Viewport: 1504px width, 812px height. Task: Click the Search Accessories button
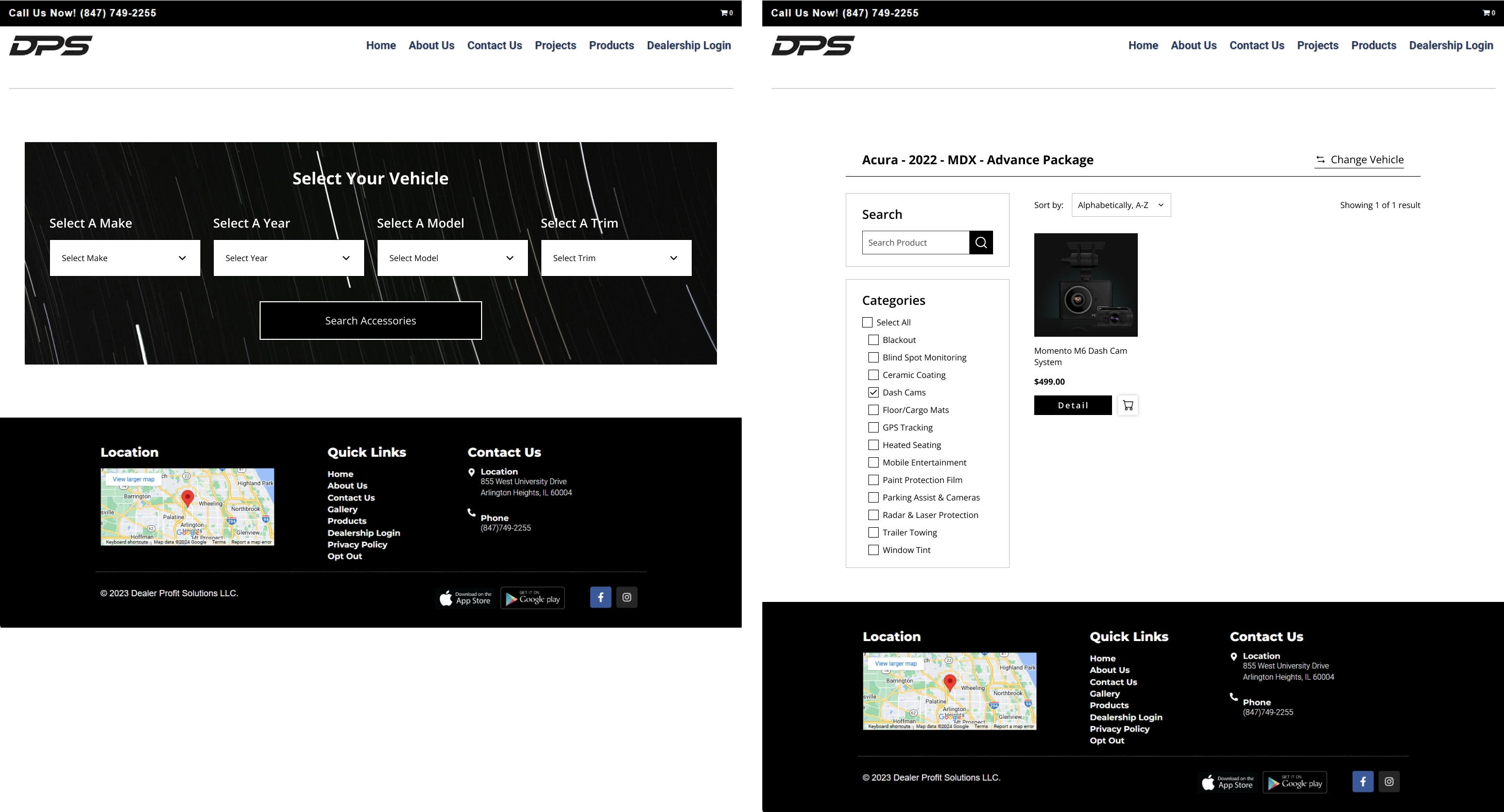370,320
